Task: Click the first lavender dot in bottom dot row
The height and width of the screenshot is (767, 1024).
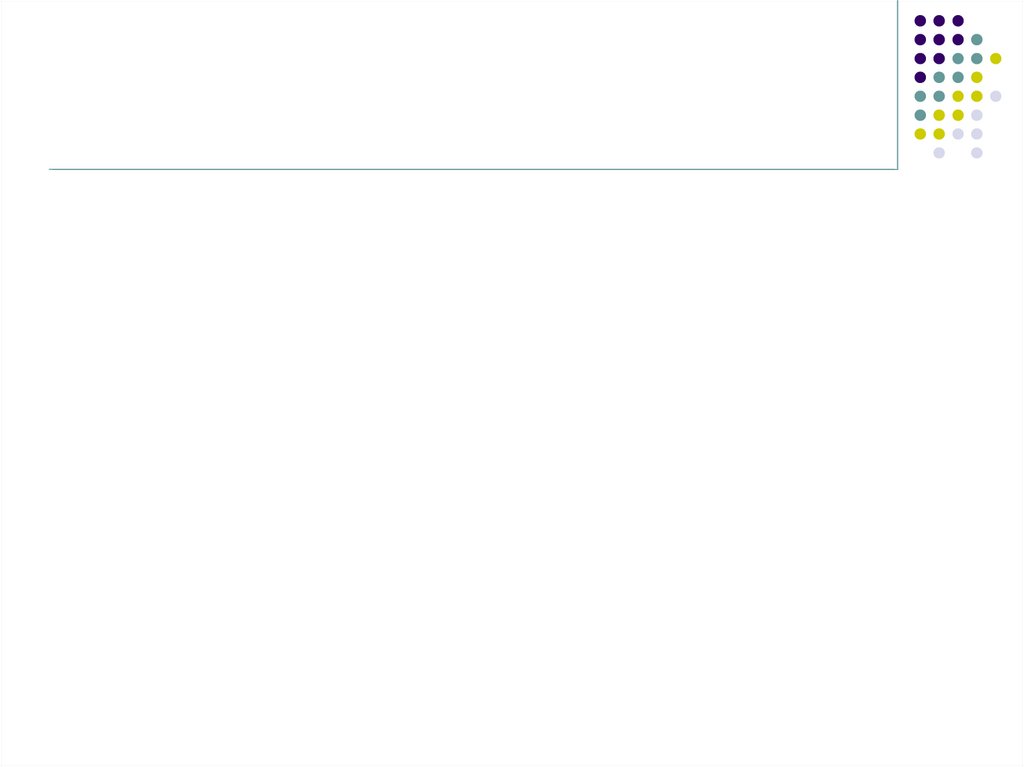Action: click(939, 153)
